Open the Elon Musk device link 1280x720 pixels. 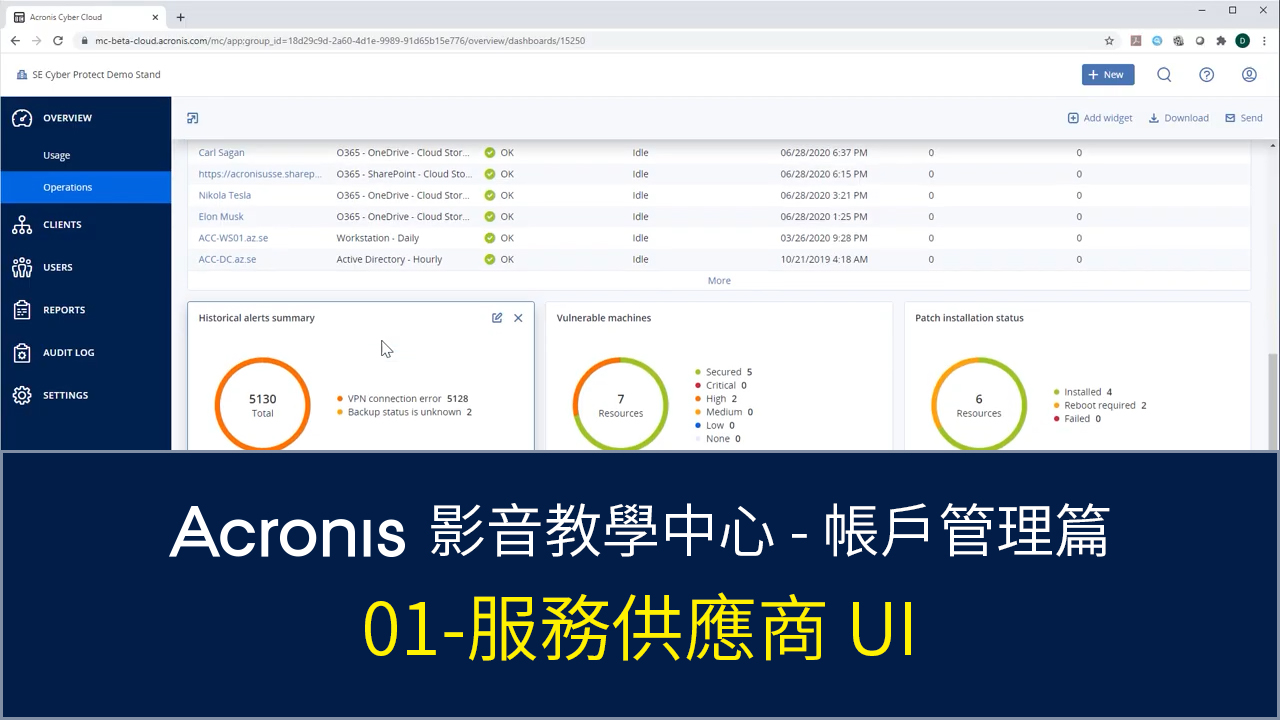click(x=221, y=217)
